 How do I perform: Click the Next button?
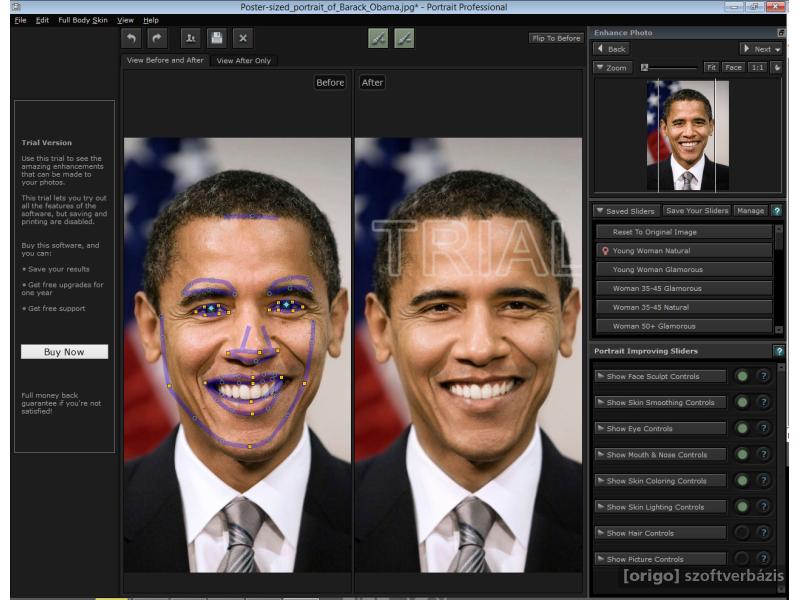761,49
